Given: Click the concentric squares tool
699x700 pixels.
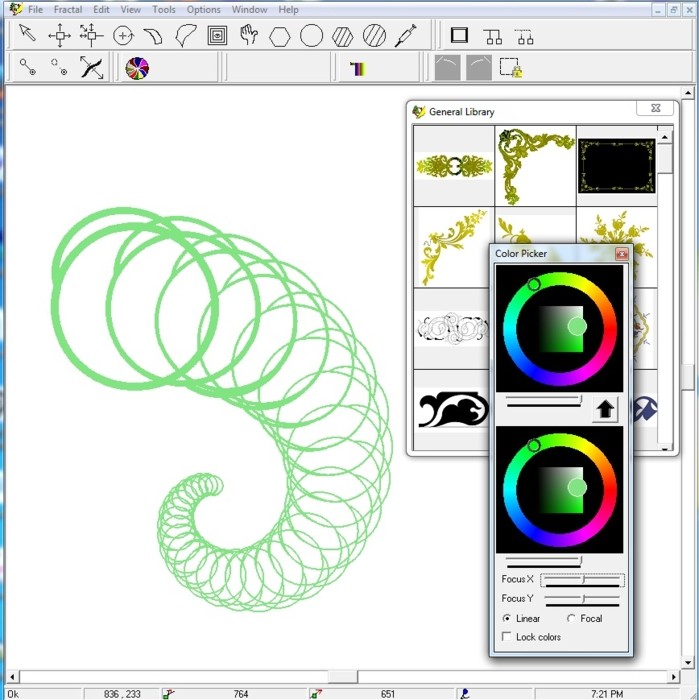Looking at the screenshot, I should pos(217,36).
